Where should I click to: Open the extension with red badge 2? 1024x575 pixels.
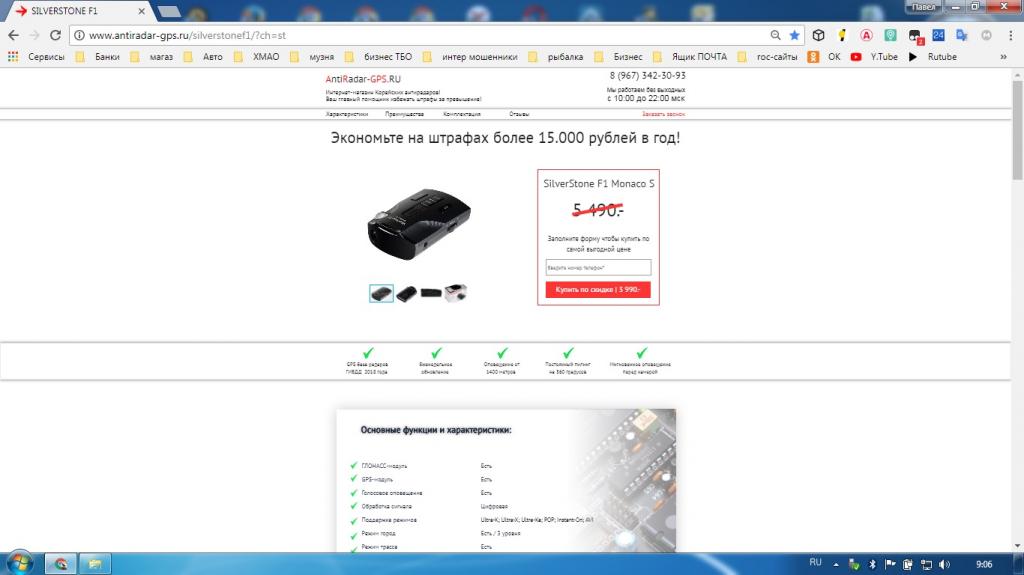915,37
